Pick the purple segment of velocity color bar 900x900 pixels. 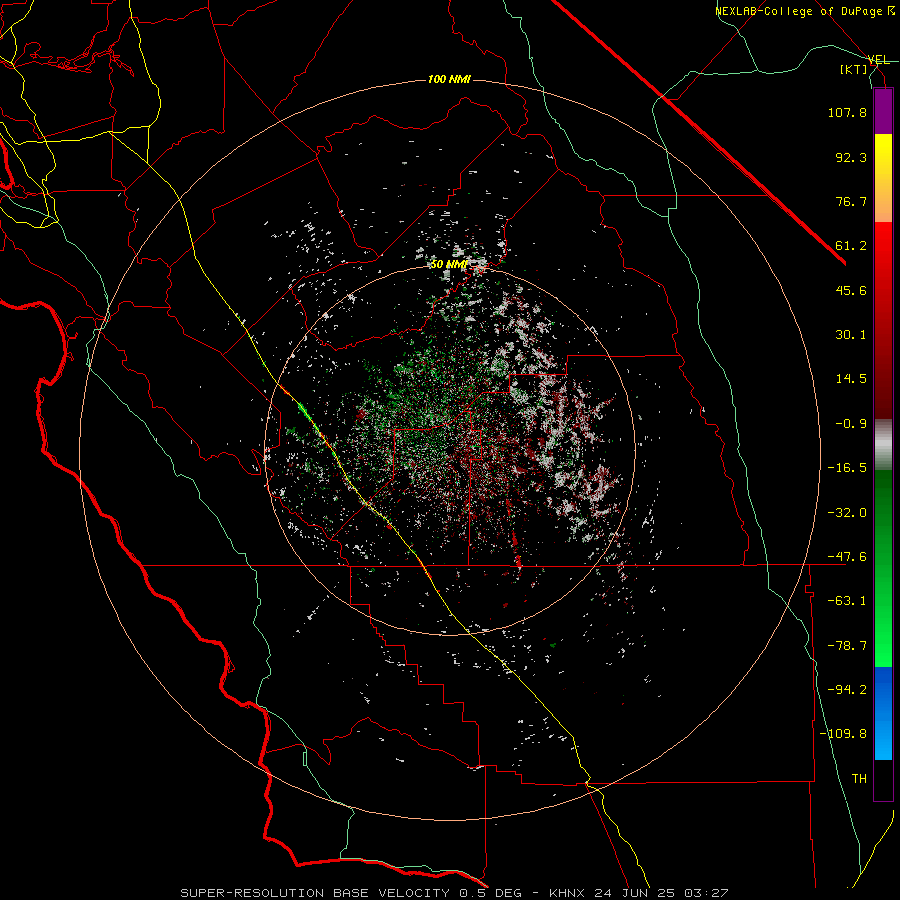(883, 111)
